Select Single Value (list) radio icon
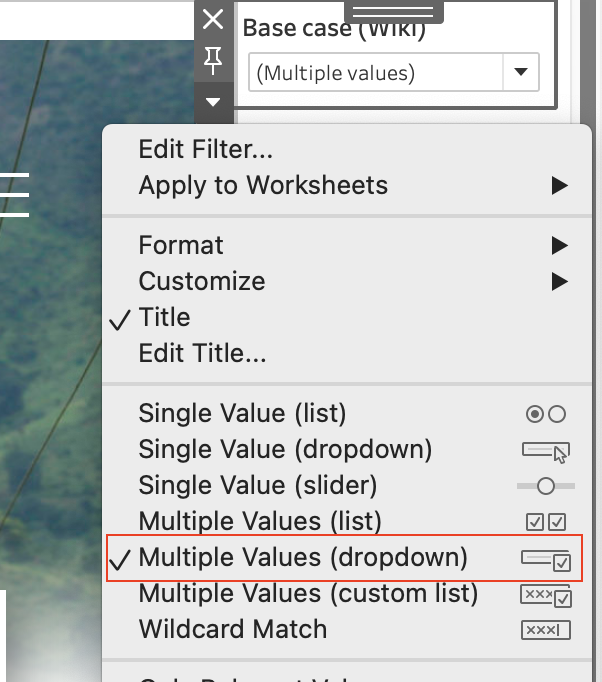This screenshot has height=682, width=602. [546, 414]
